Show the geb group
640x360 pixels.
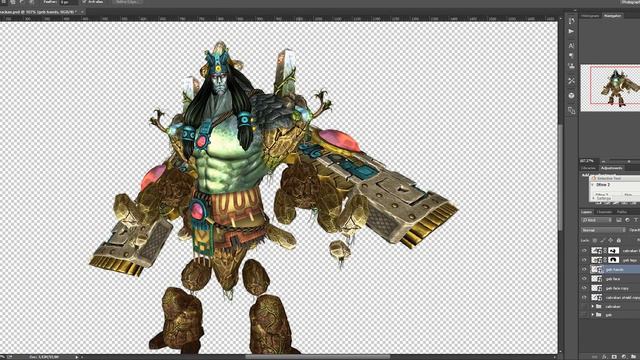pos(584,315)
